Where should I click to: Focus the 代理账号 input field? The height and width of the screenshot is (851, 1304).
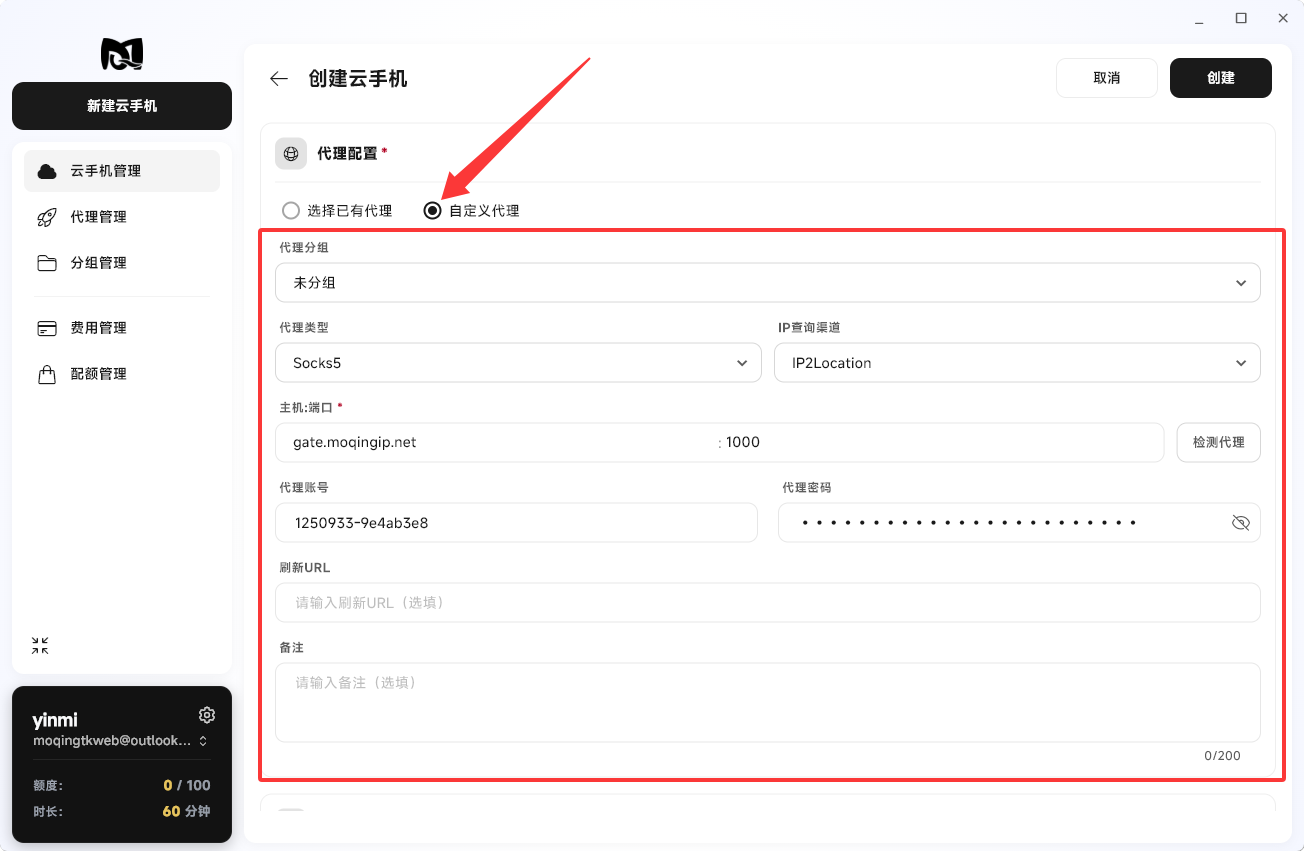[516, 523]
